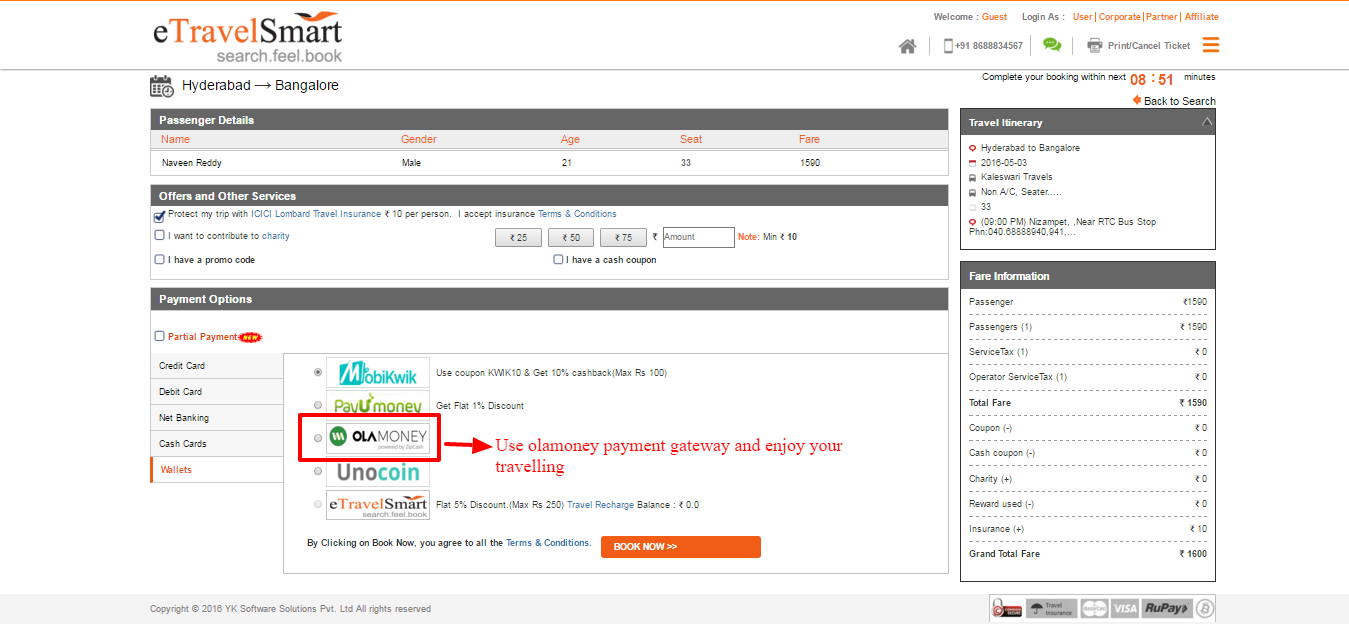Select the MobiKwik radio button
The height and width of the screenshot is (636, 1349).
click(x=318, y=372)
